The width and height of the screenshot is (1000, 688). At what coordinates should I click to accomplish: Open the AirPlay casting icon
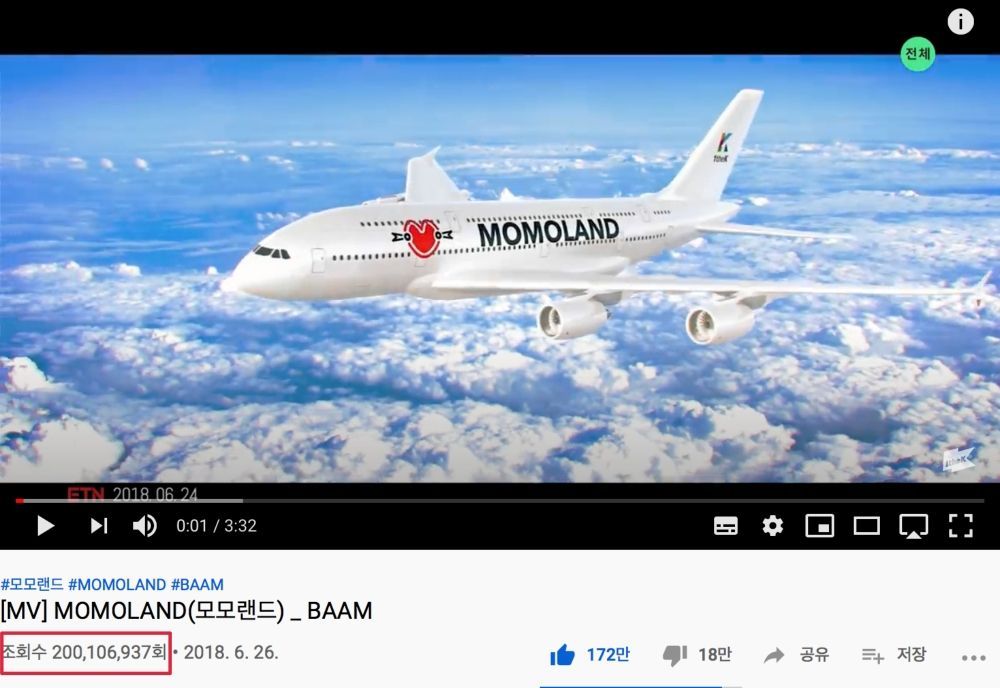click(913, 527)
